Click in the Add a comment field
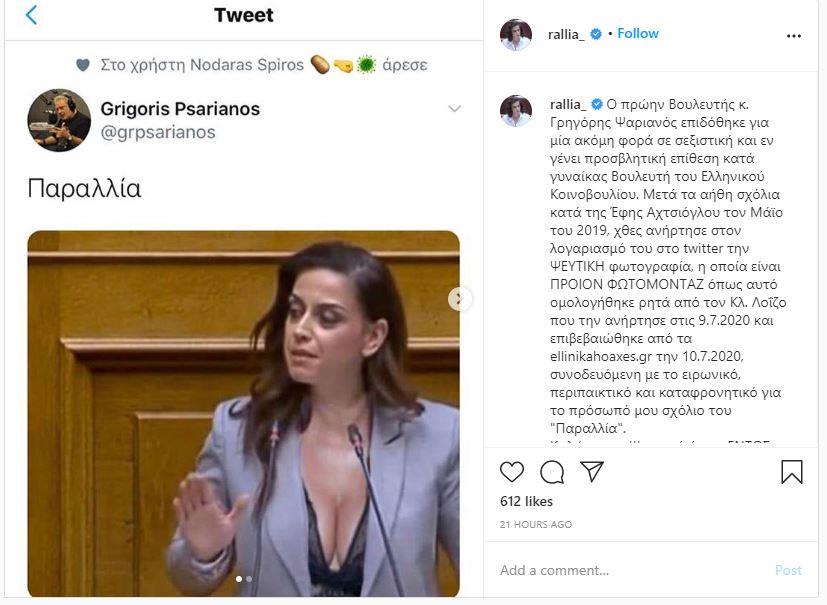The image size is (827, 605). click(630, 570)
